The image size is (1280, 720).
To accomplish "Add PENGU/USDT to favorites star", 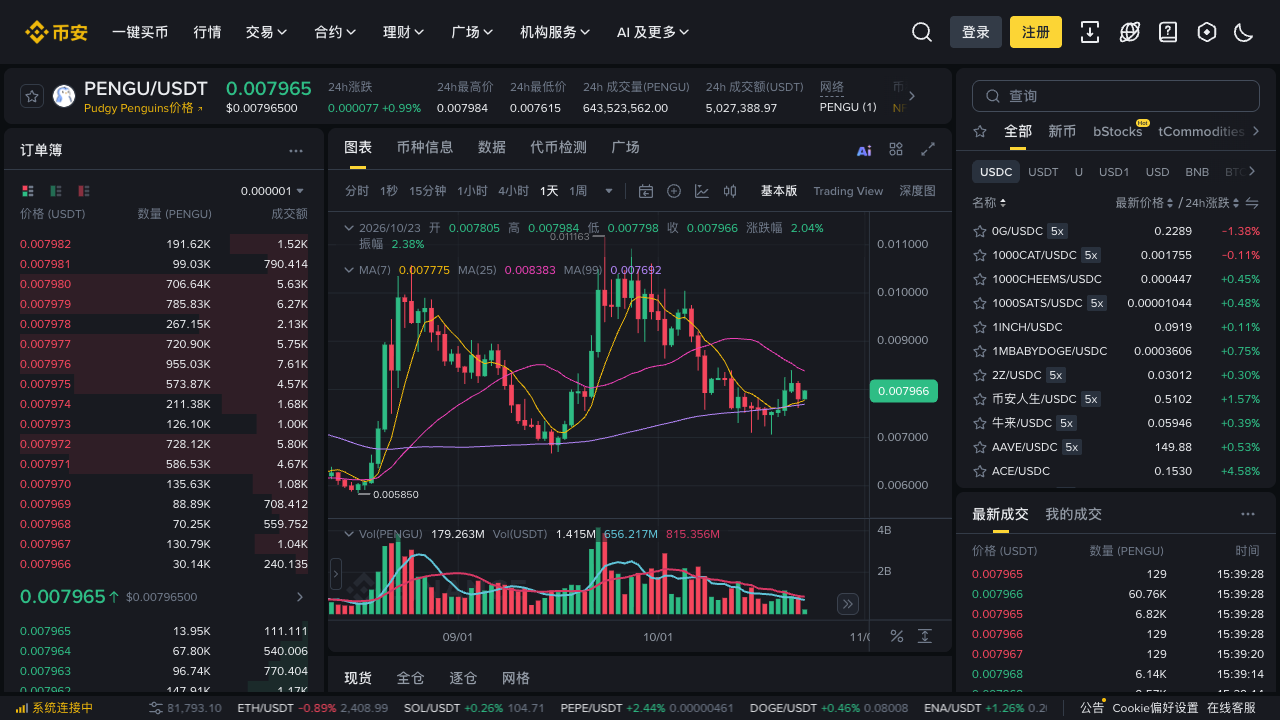I will 32,96.
